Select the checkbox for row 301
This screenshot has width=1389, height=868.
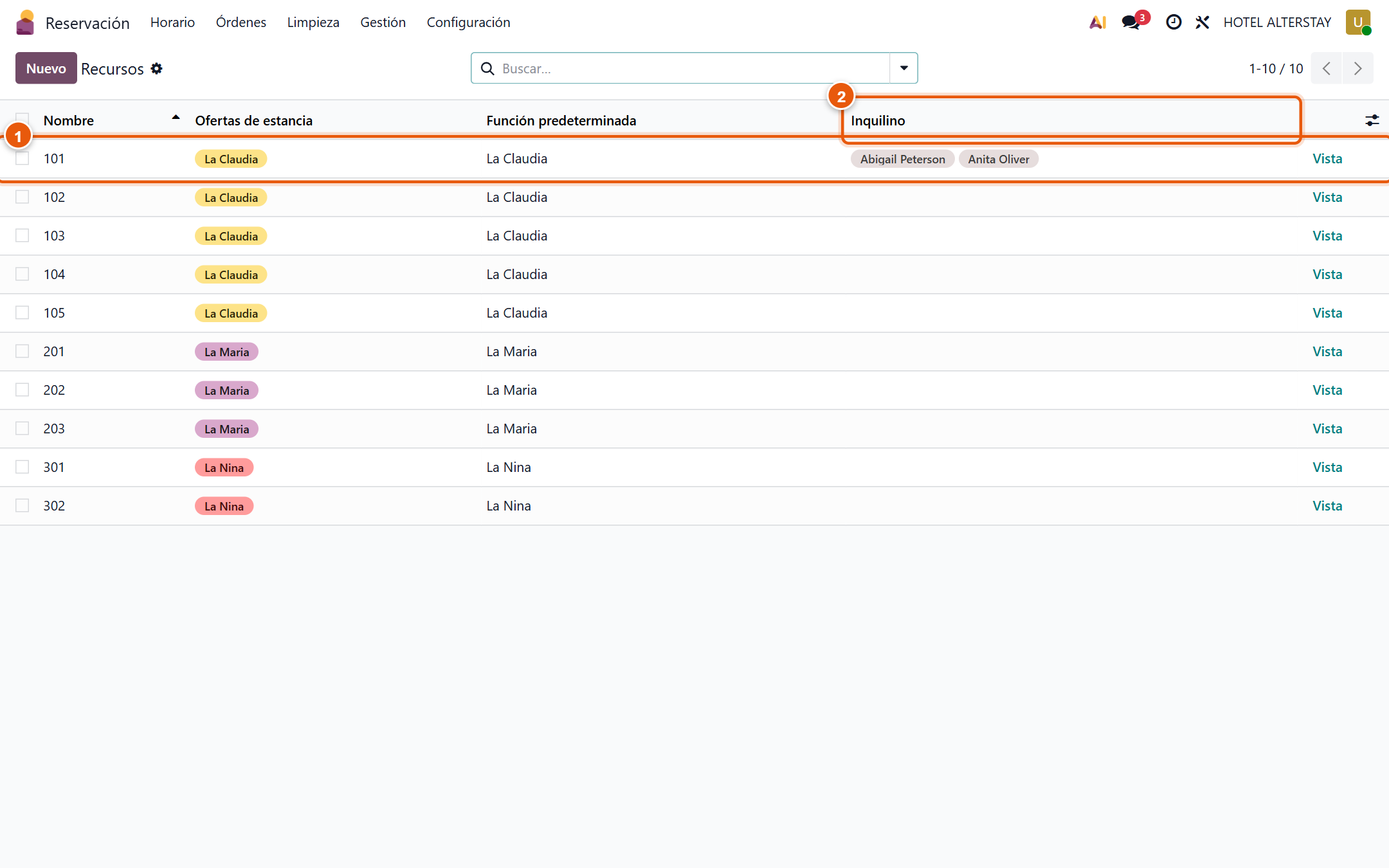[23, 467]
